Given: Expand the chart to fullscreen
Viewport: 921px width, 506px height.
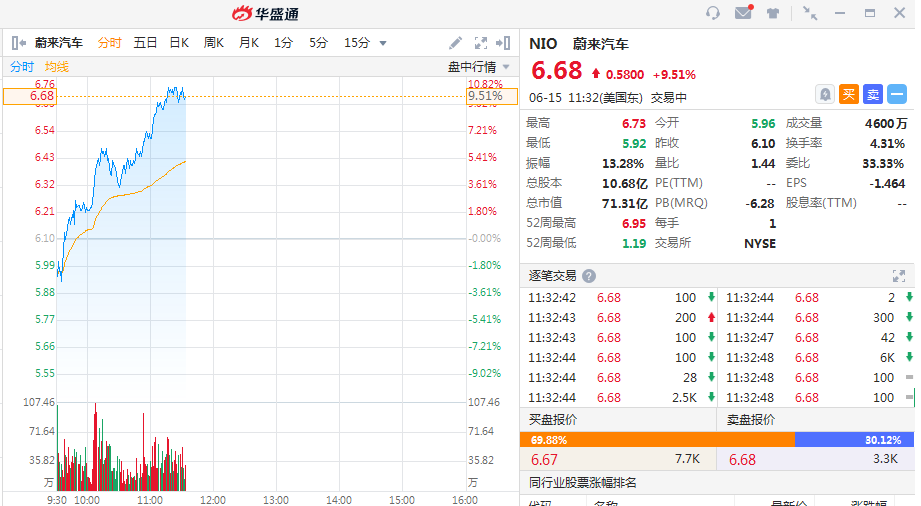Looking at the screenshot, I should tap(480, 43).
